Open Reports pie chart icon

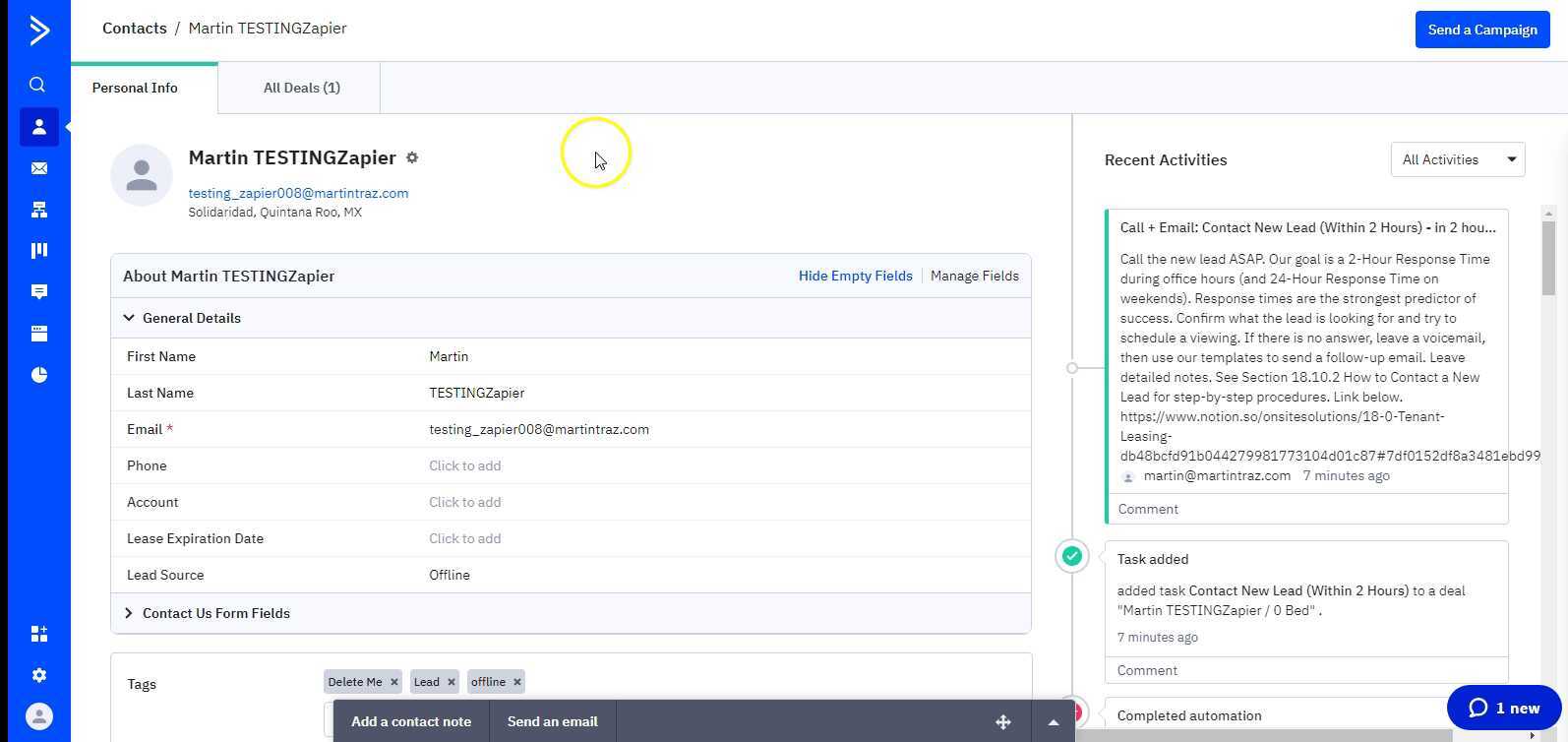[38, 375]
